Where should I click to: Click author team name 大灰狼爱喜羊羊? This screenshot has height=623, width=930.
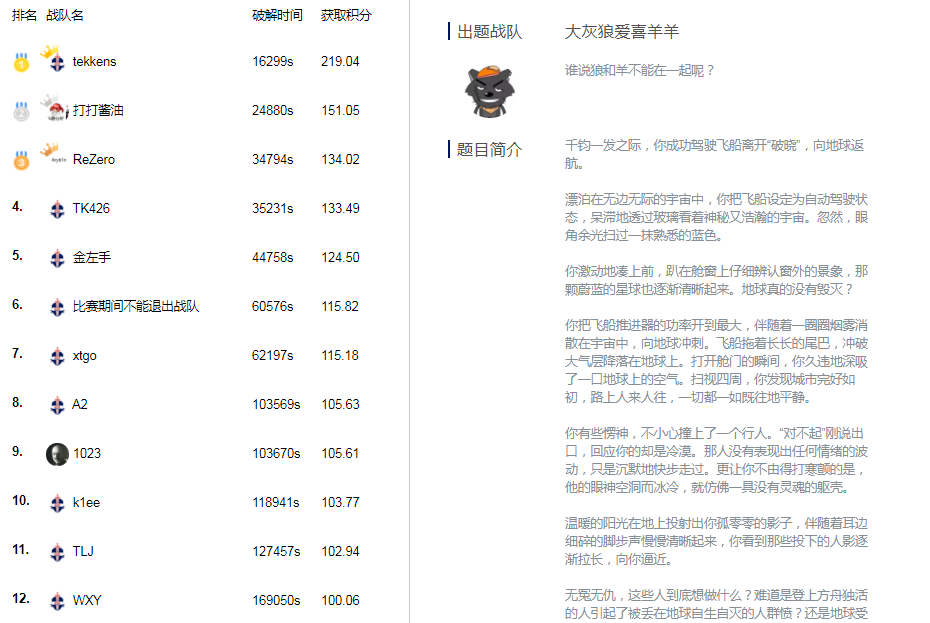[x=622, y=32]
